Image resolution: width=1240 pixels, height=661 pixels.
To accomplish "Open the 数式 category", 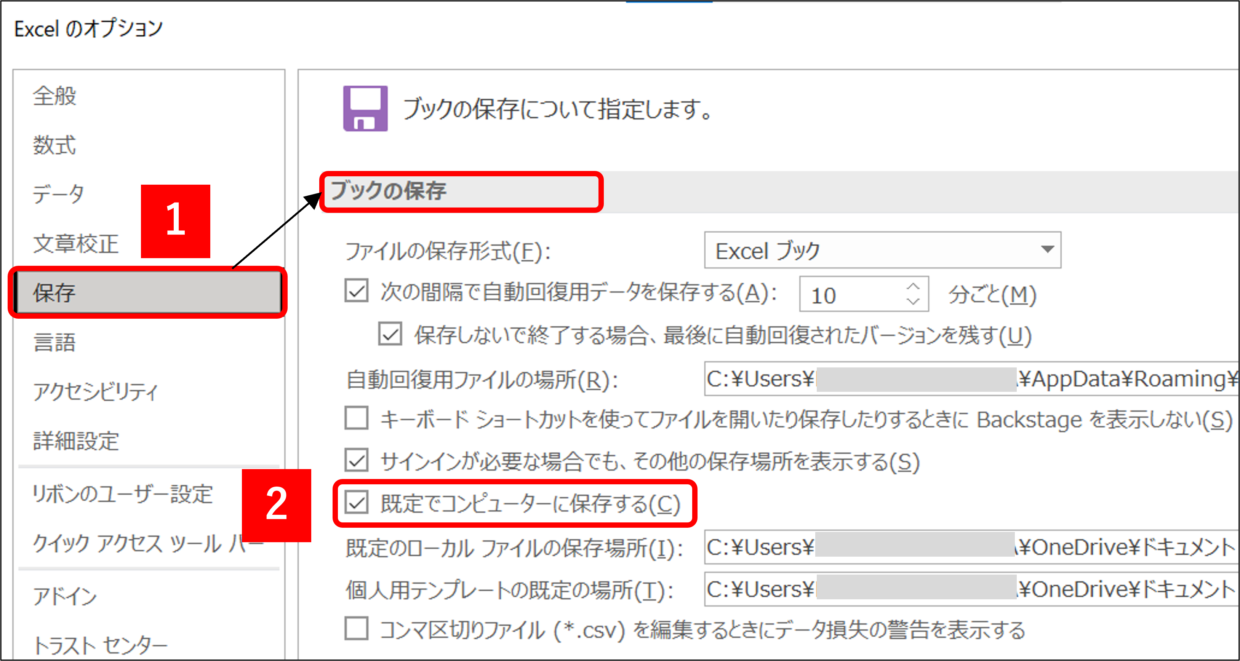I will point(55,146).
